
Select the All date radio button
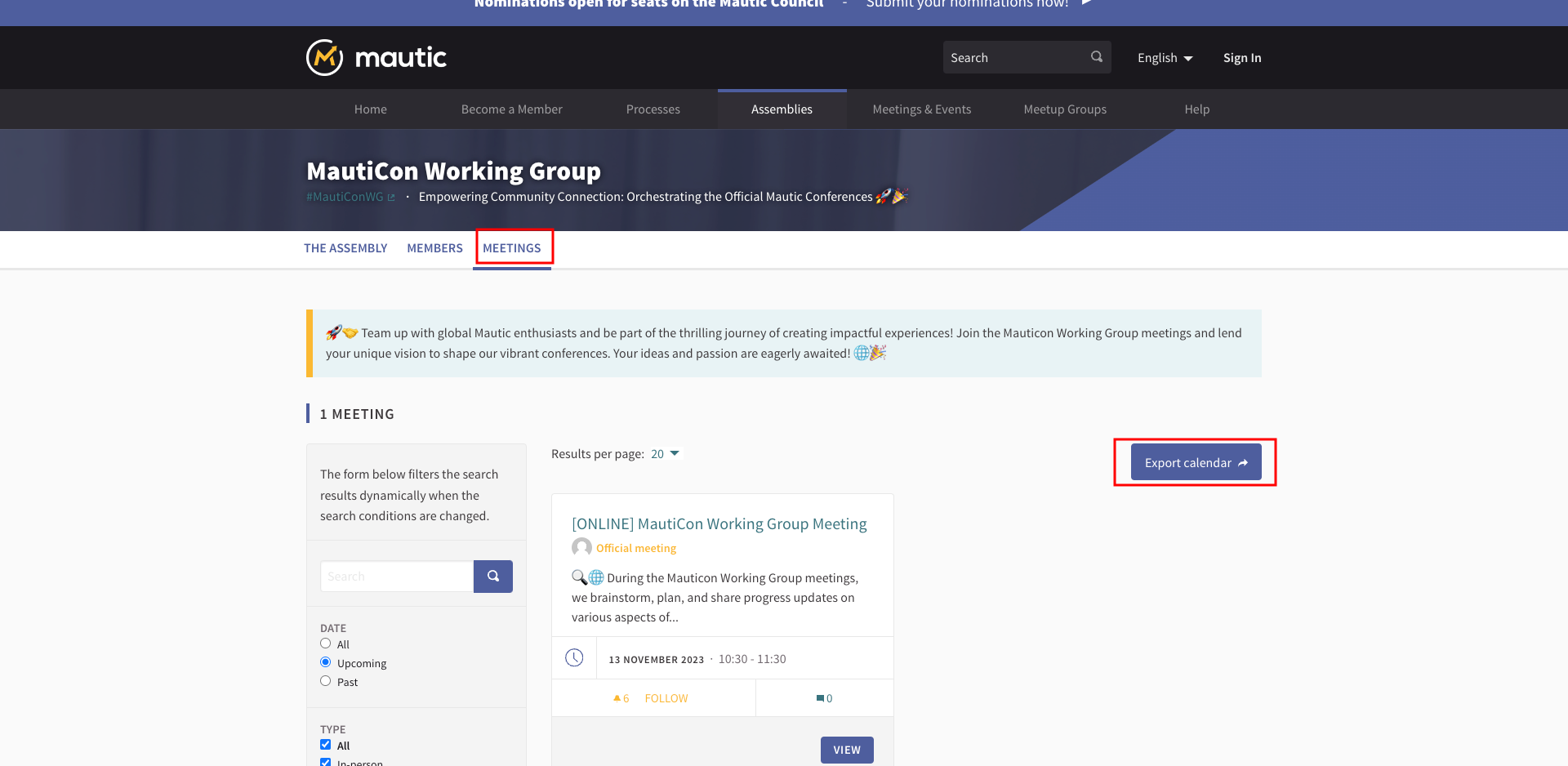pos(326,644)
